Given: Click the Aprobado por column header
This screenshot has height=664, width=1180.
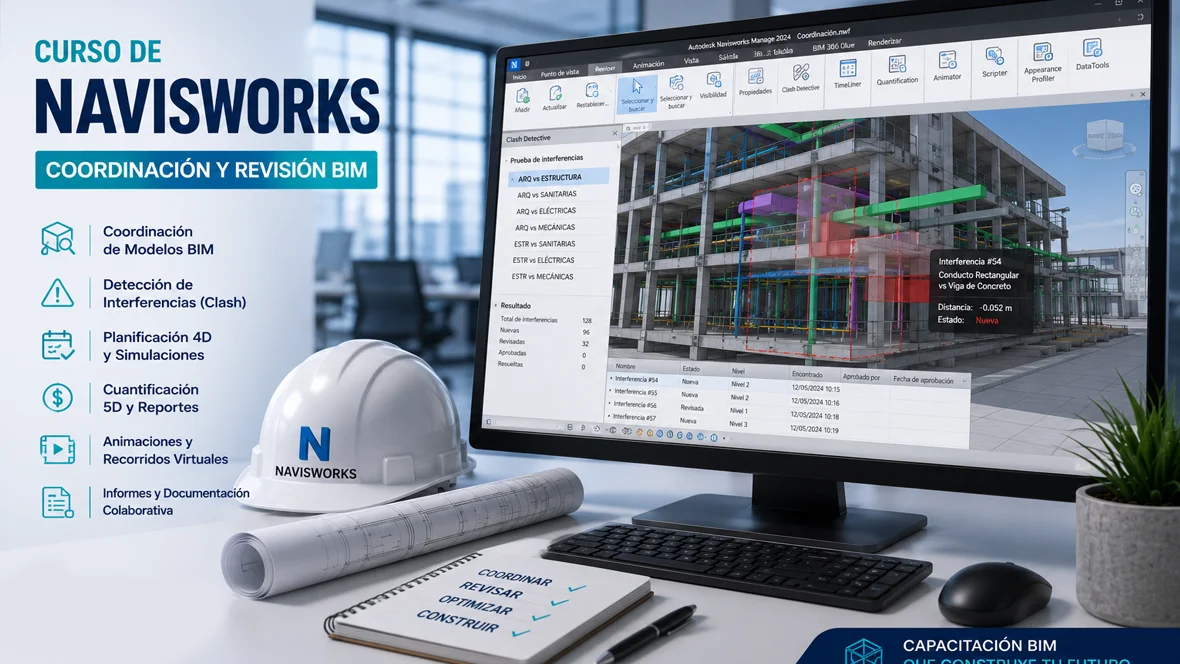Looking at the screenshot, I should point(861,377).
